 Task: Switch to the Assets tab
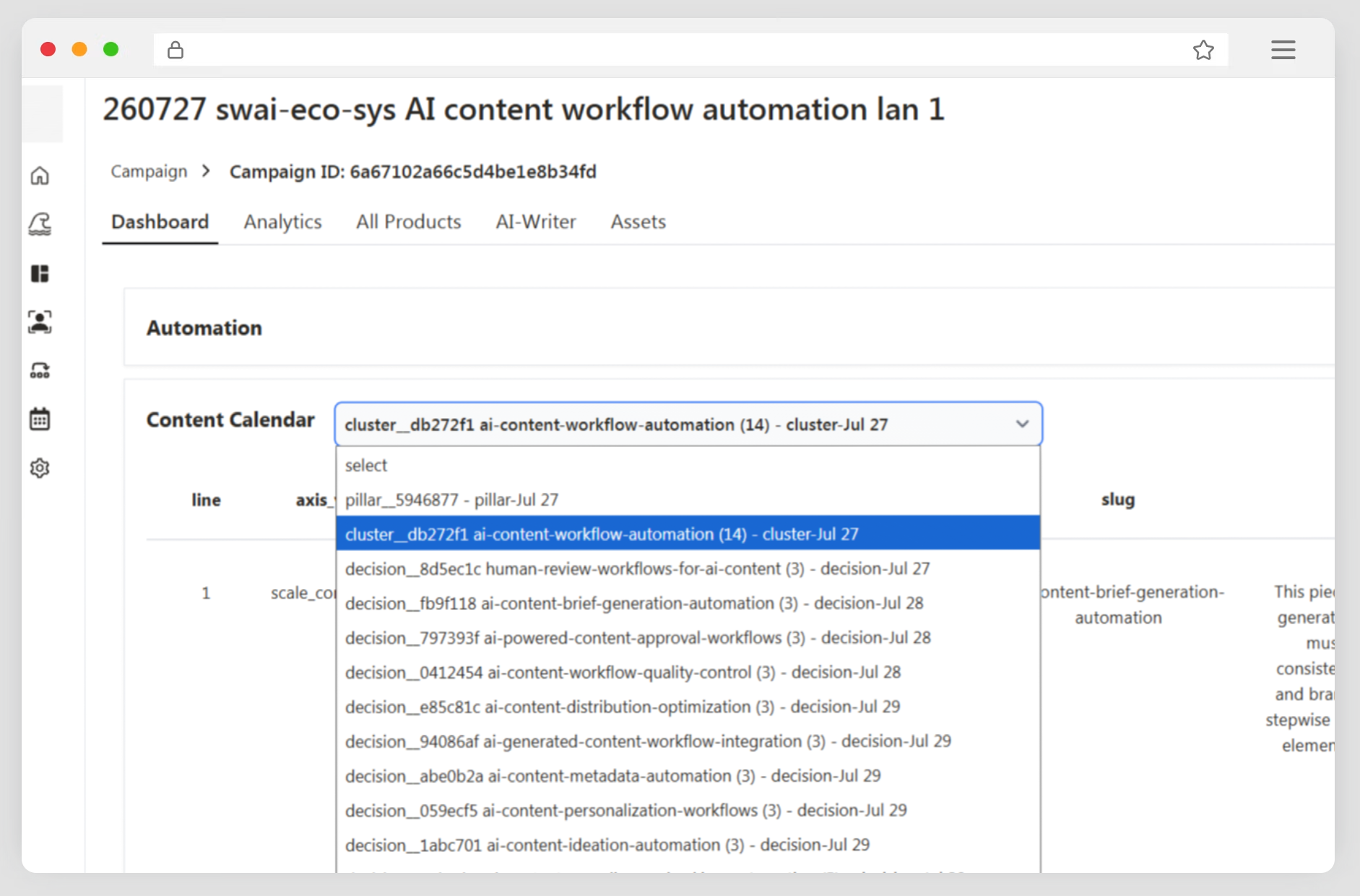click(638, 222)
